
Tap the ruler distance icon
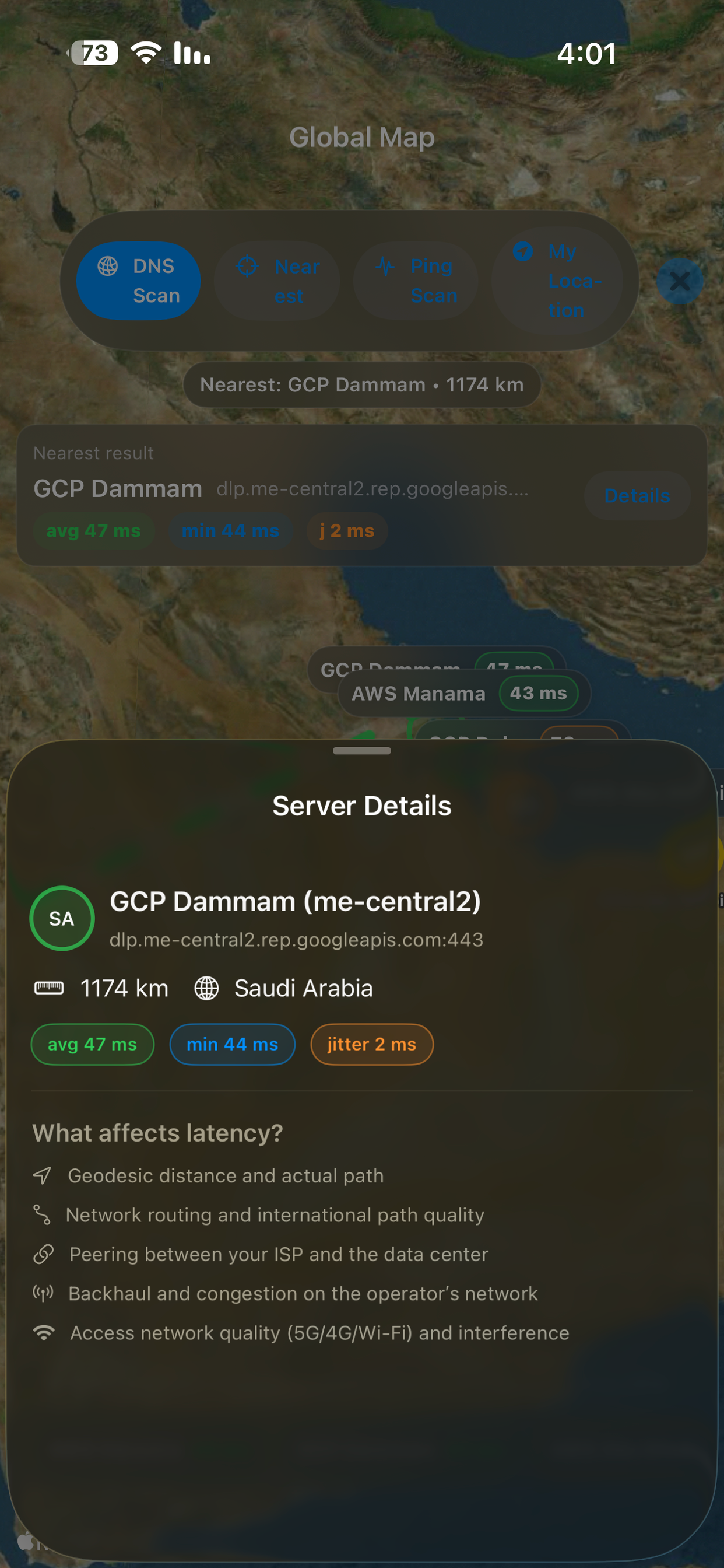[48, 988]
